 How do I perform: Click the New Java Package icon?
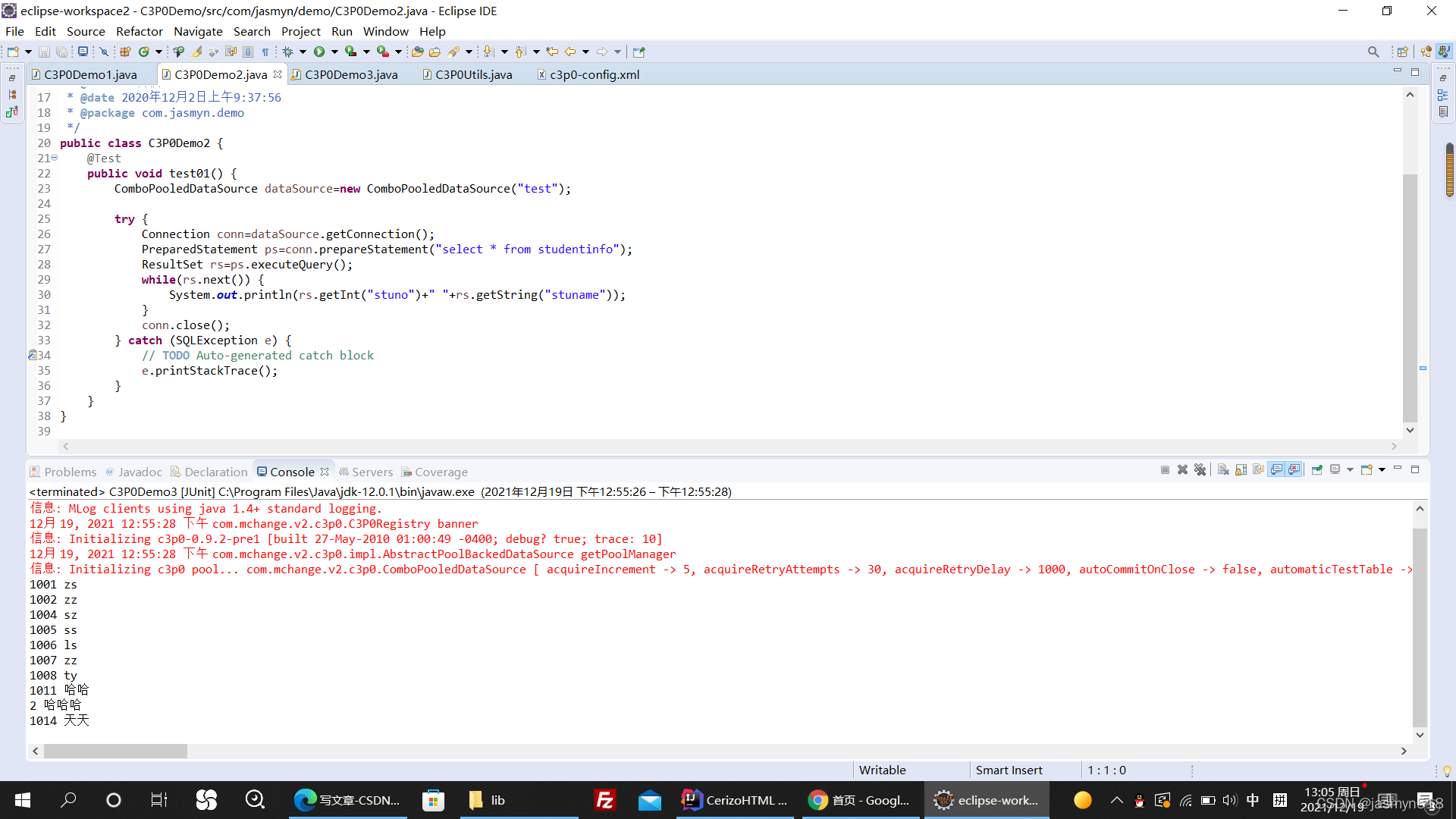point(125,52)
